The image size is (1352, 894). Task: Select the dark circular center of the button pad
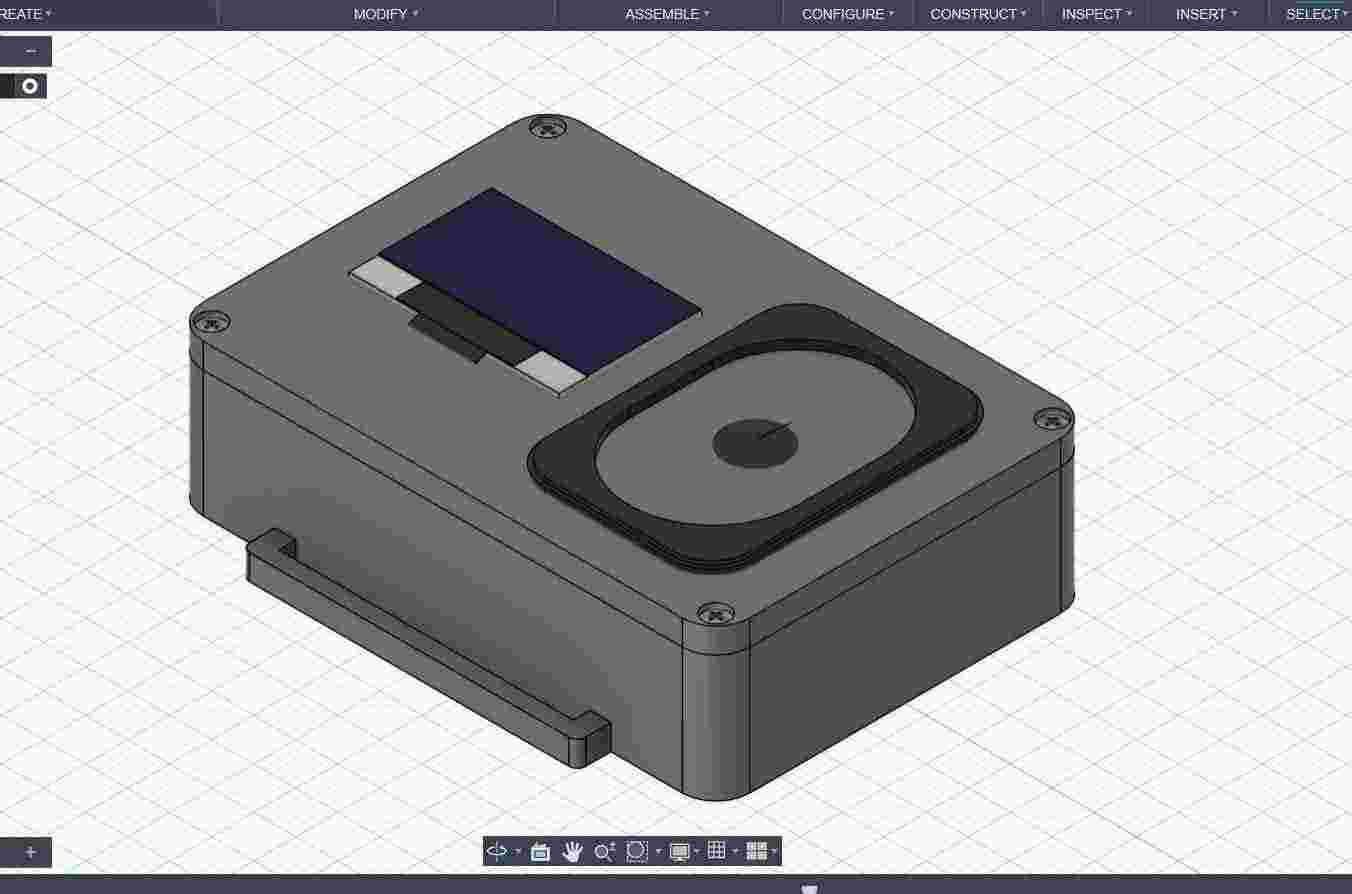click(x=755, y=443)
